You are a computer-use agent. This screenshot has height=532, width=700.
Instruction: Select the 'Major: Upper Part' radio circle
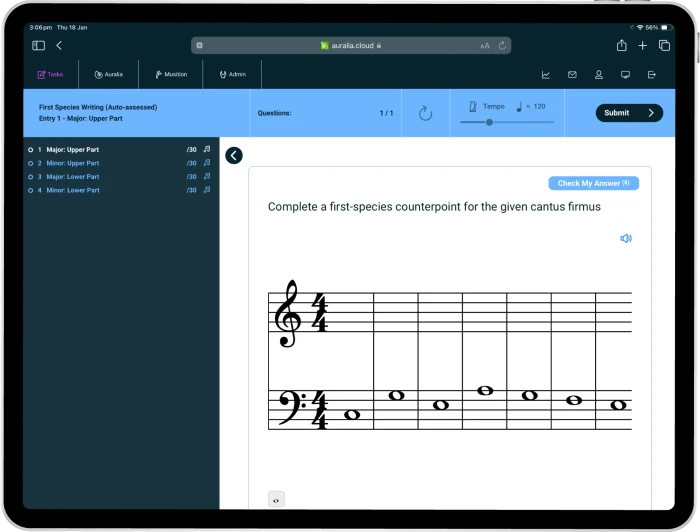pyautogui.click(x=31, y=150)
